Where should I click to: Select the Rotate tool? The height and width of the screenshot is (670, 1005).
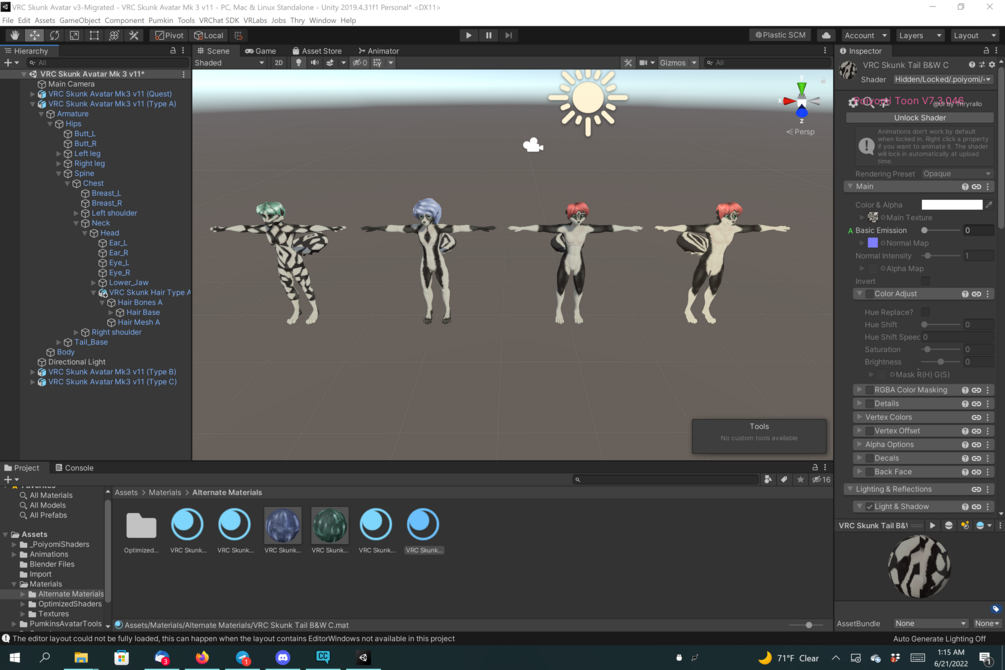coord(54,35)
